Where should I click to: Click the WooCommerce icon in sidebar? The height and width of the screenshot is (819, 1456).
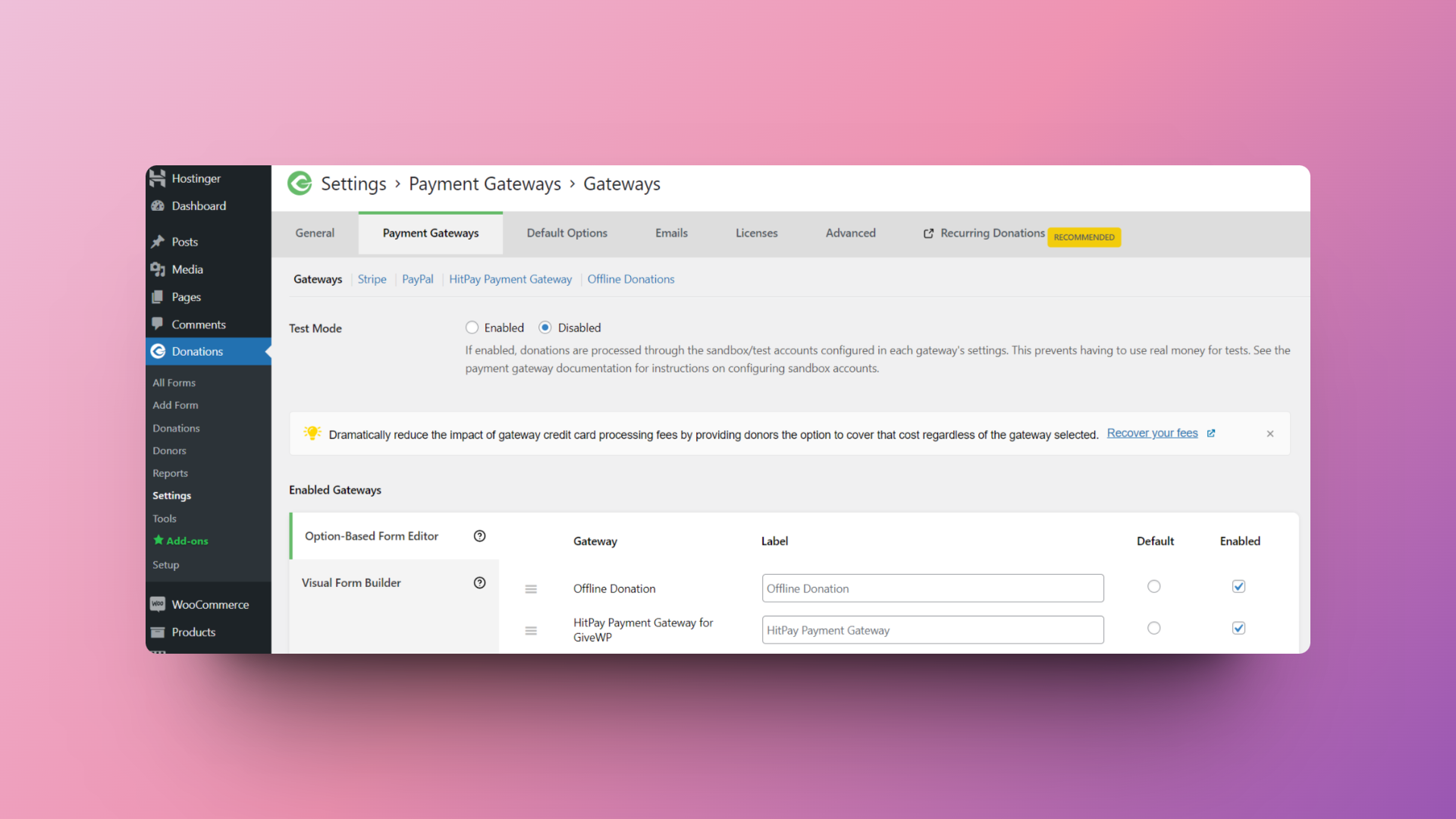[158, 604]
